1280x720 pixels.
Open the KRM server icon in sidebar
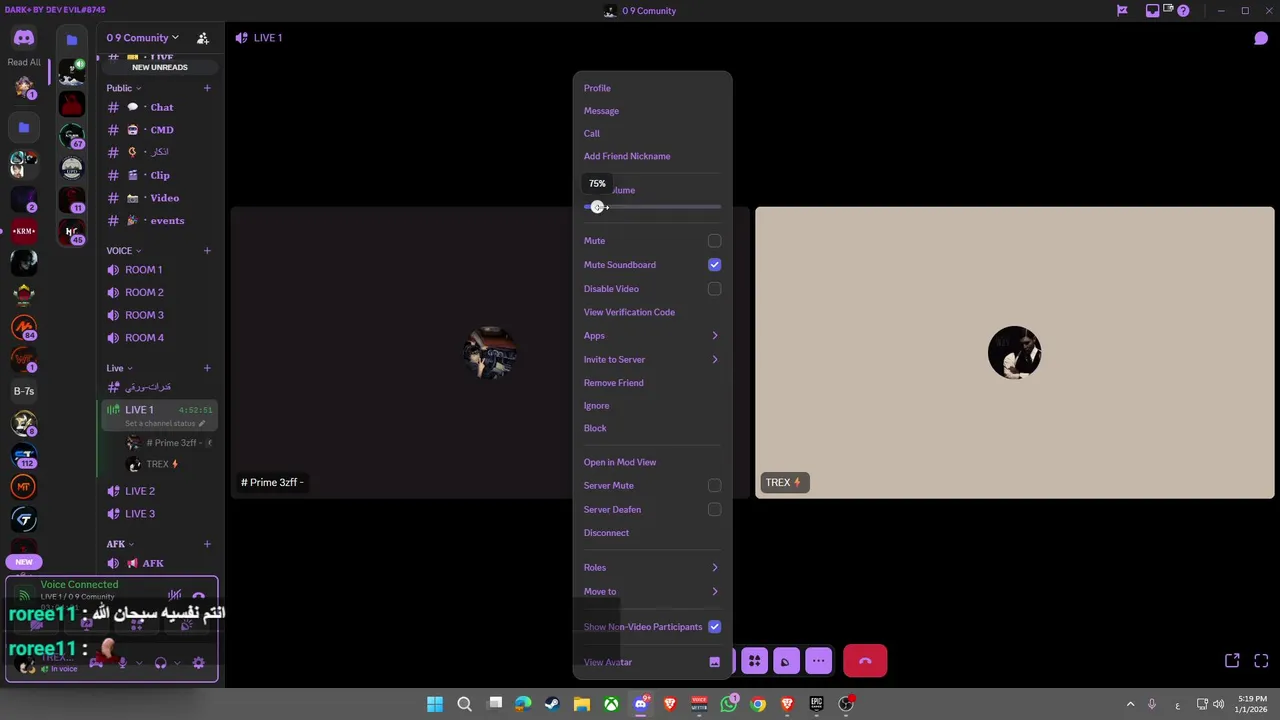pos(24,231)
